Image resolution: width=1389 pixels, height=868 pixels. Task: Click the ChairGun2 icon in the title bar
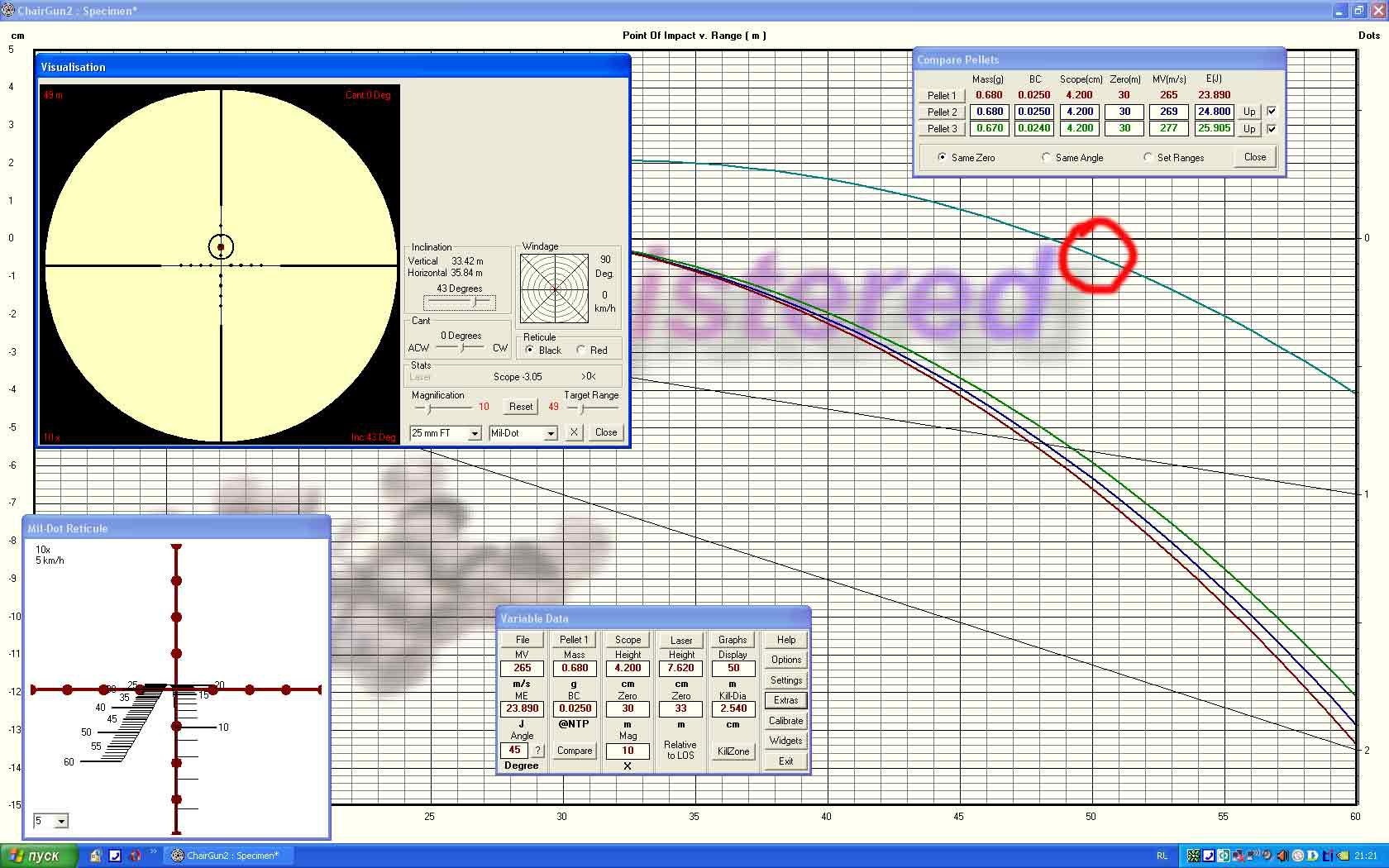pyautogui.click(x=8, y=11)
